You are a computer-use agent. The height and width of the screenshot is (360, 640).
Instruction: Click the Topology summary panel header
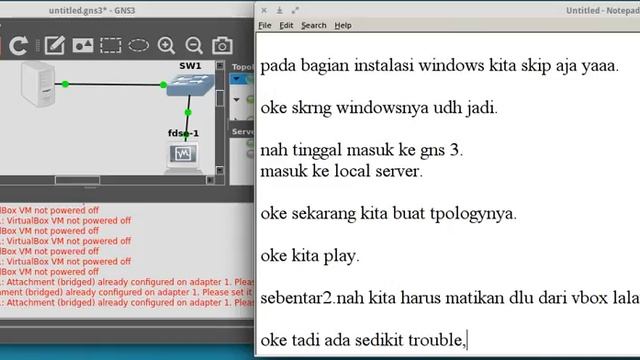pos(242,67)
